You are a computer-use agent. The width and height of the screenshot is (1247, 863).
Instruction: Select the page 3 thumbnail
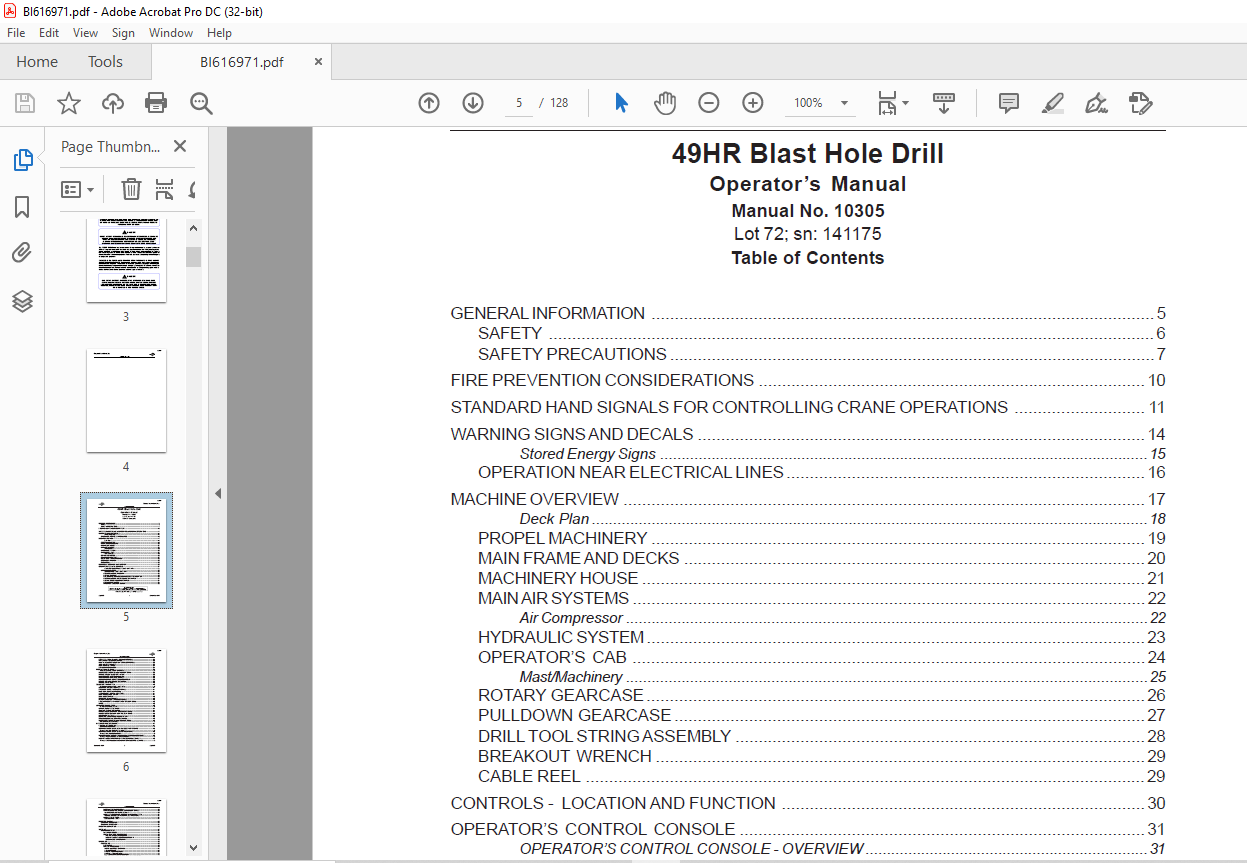(126, 260)
